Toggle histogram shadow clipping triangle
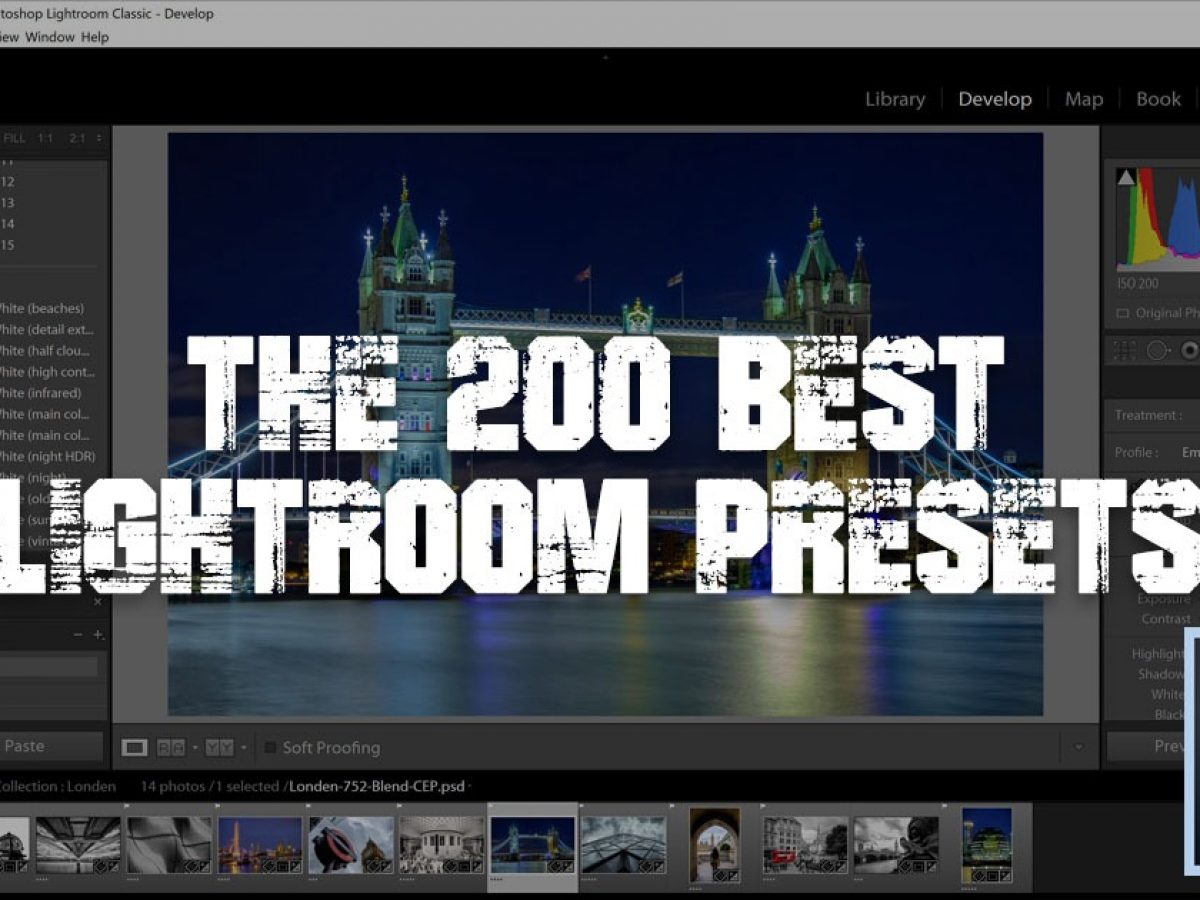The height and width of the screenshot is (900, 1200). [1126, 177]
